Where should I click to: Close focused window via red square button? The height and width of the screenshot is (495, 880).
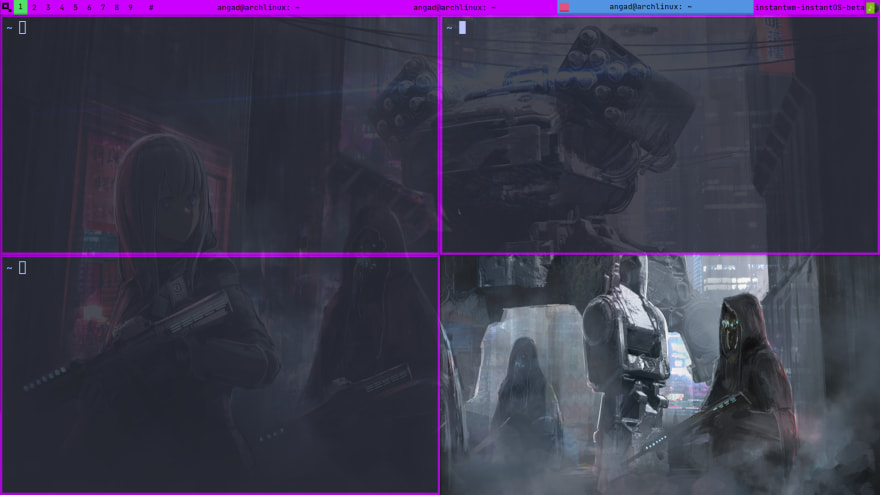(x=565, y=7)
